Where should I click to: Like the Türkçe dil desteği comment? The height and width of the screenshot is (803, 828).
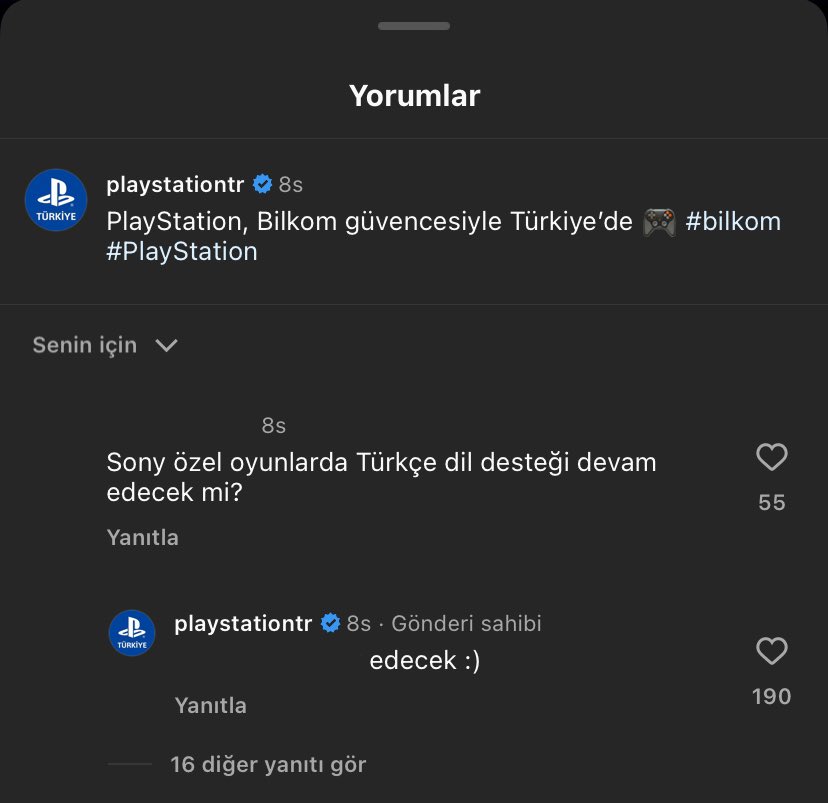pyautogui.click(x=771, y=458)
